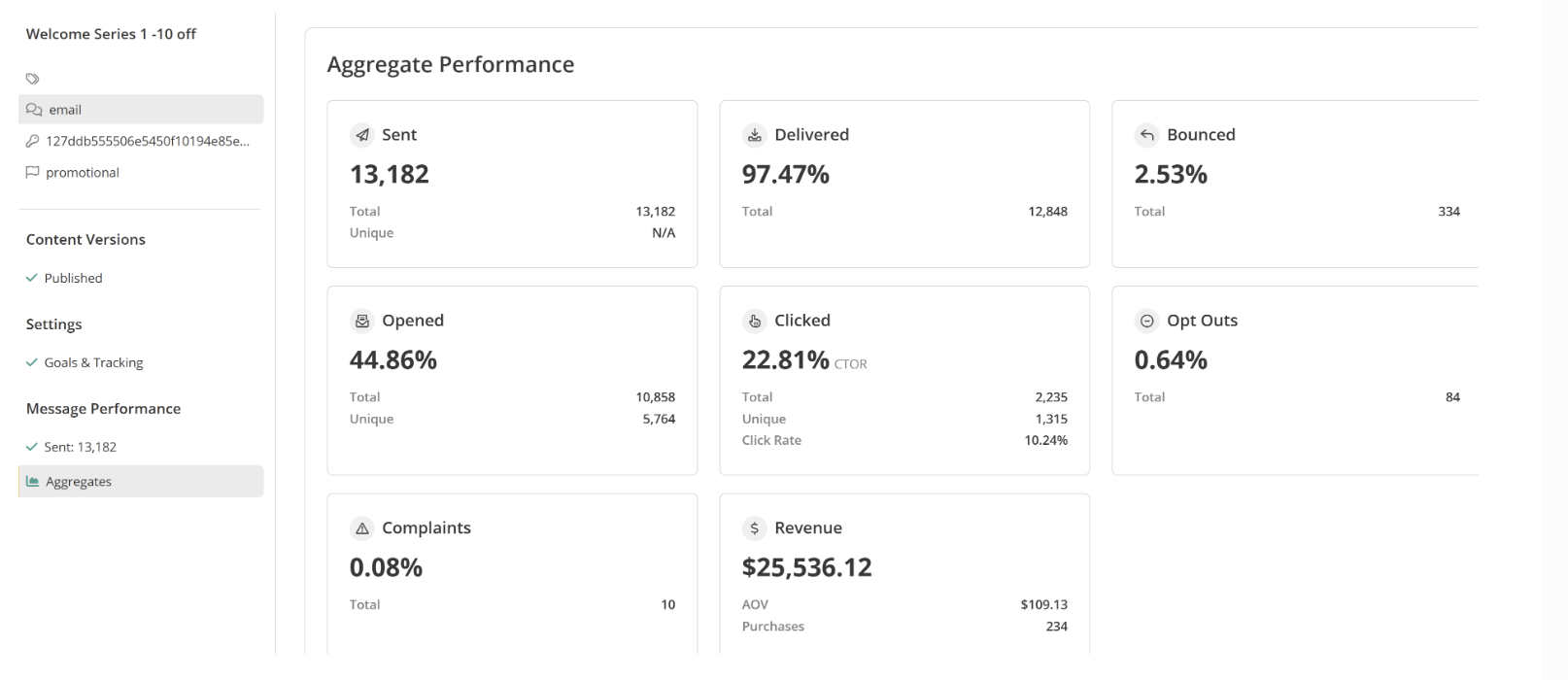Click the promotional flag icon
Screen dimensions: 1568x680
tap(32, 172)
